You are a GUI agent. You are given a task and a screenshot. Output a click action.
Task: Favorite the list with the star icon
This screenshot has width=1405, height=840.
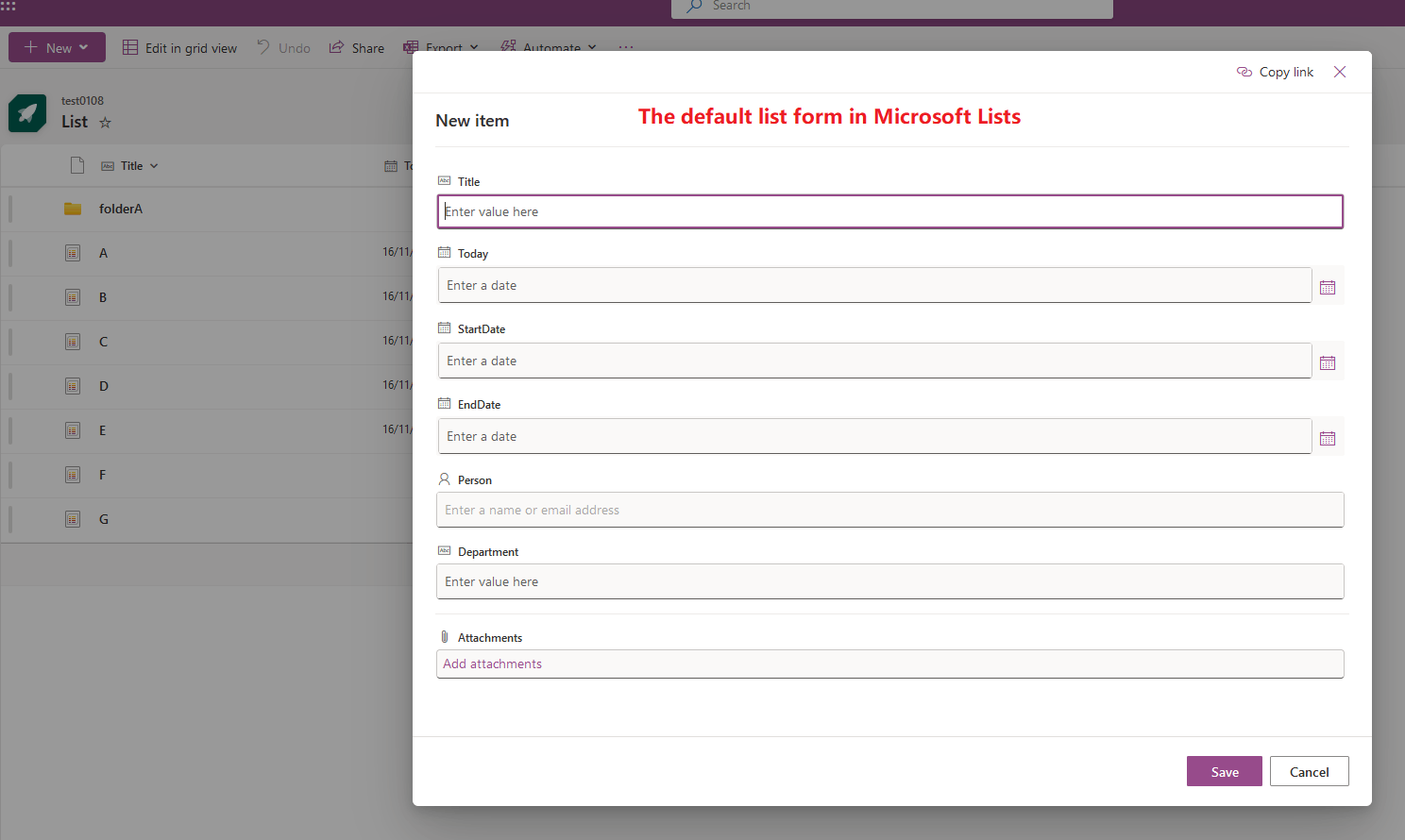click(105, 122)
